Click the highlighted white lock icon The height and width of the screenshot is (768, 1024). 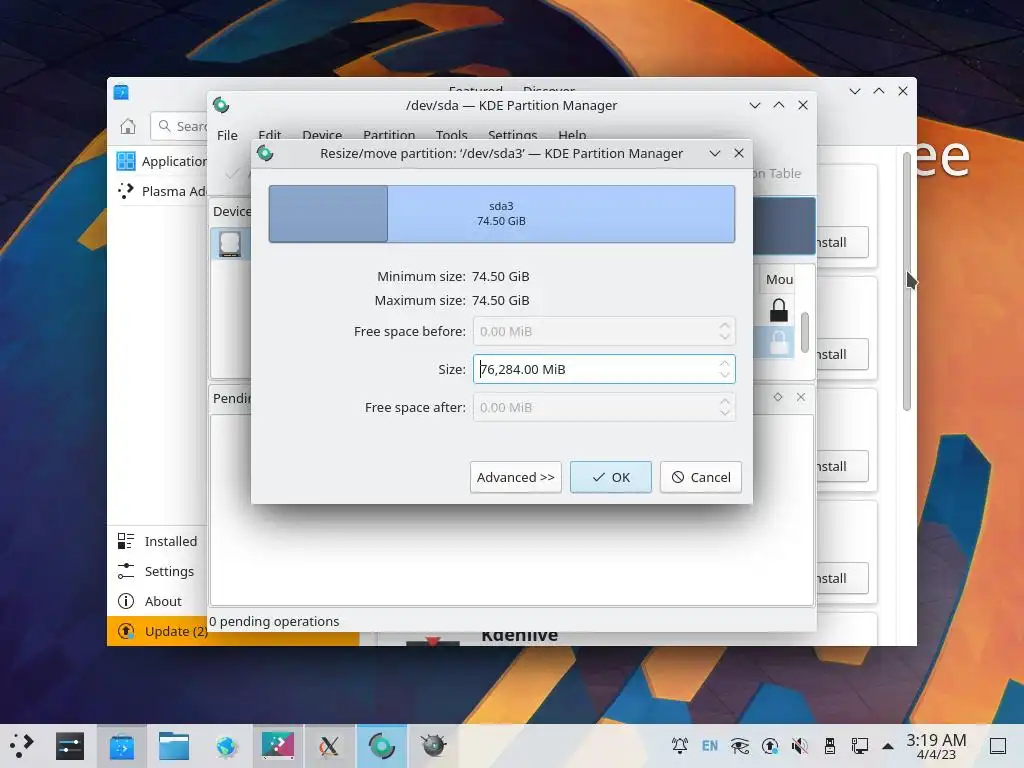(x=778, y=342)
